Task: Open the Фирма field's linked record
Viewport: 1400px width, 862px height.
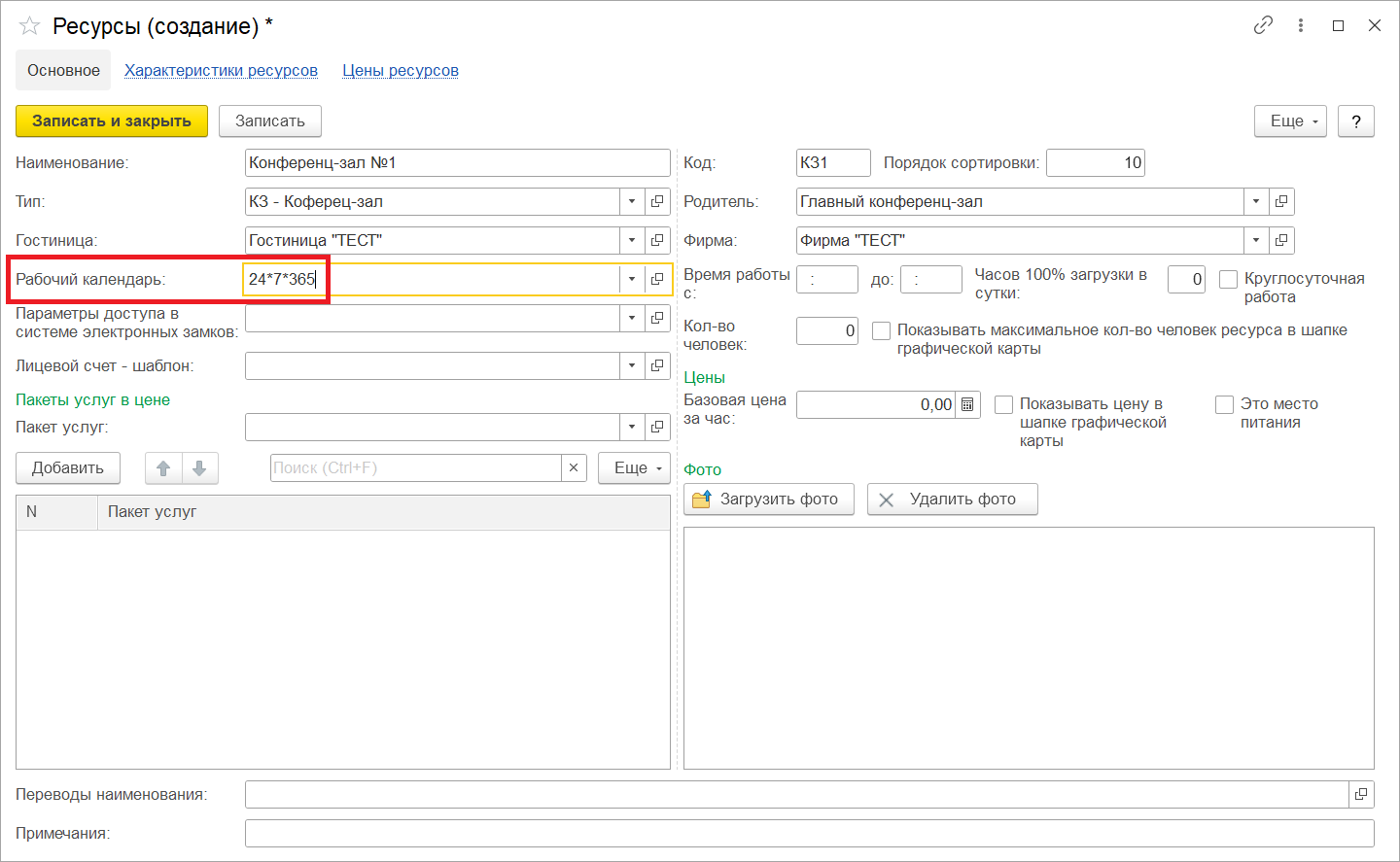Action: (x=1281, y=240)
